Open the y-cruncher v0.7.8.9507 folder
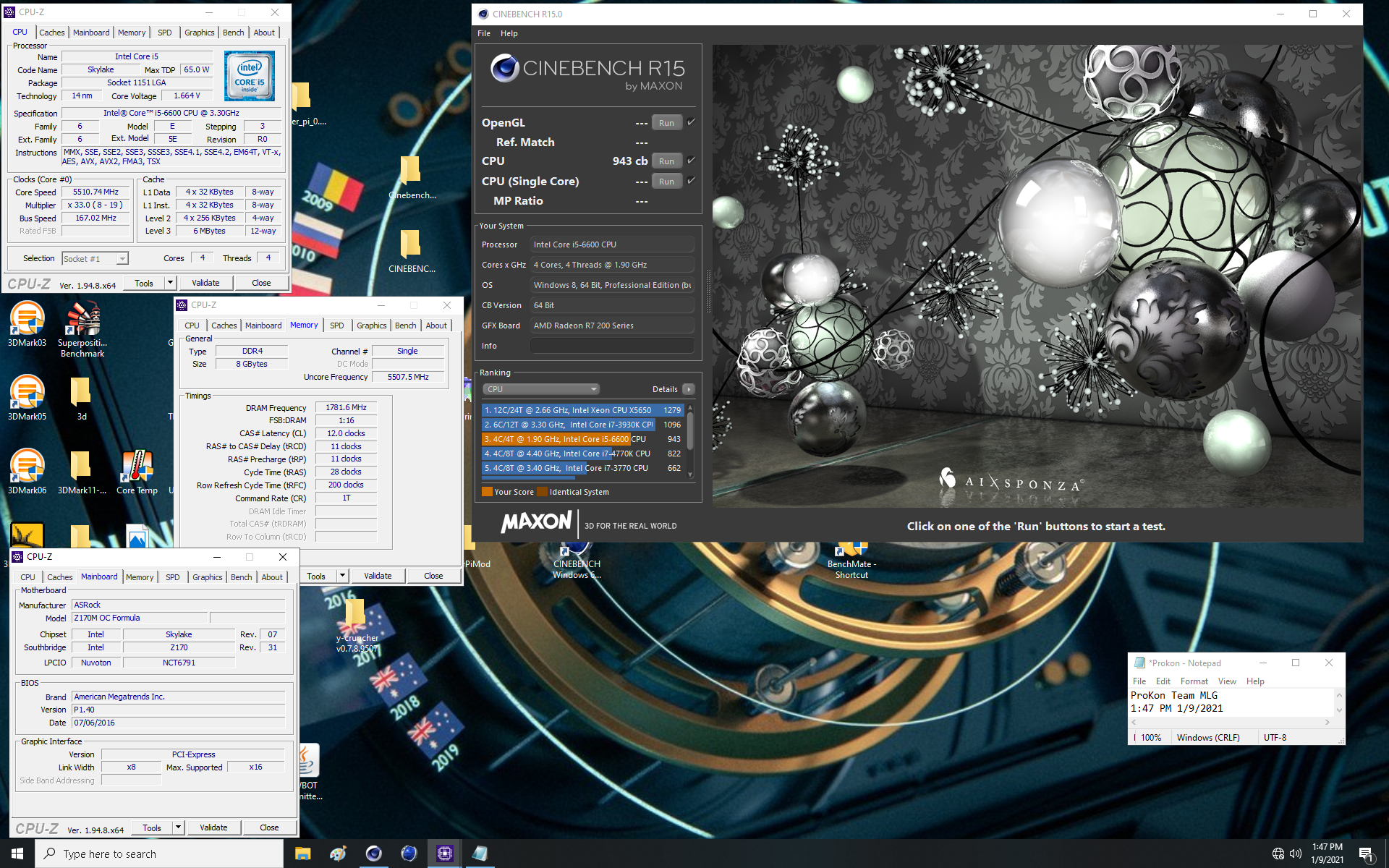Screen dimensions: 1389x868 pos(357,626)
